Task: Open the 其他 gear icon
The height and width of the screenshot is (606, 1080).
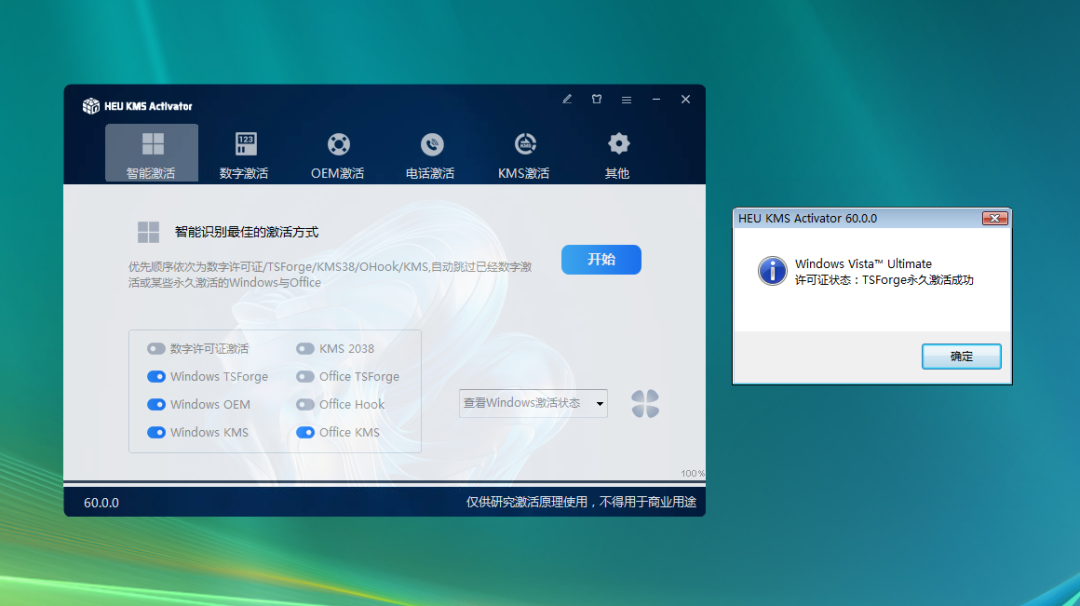Action: [618, 144]
